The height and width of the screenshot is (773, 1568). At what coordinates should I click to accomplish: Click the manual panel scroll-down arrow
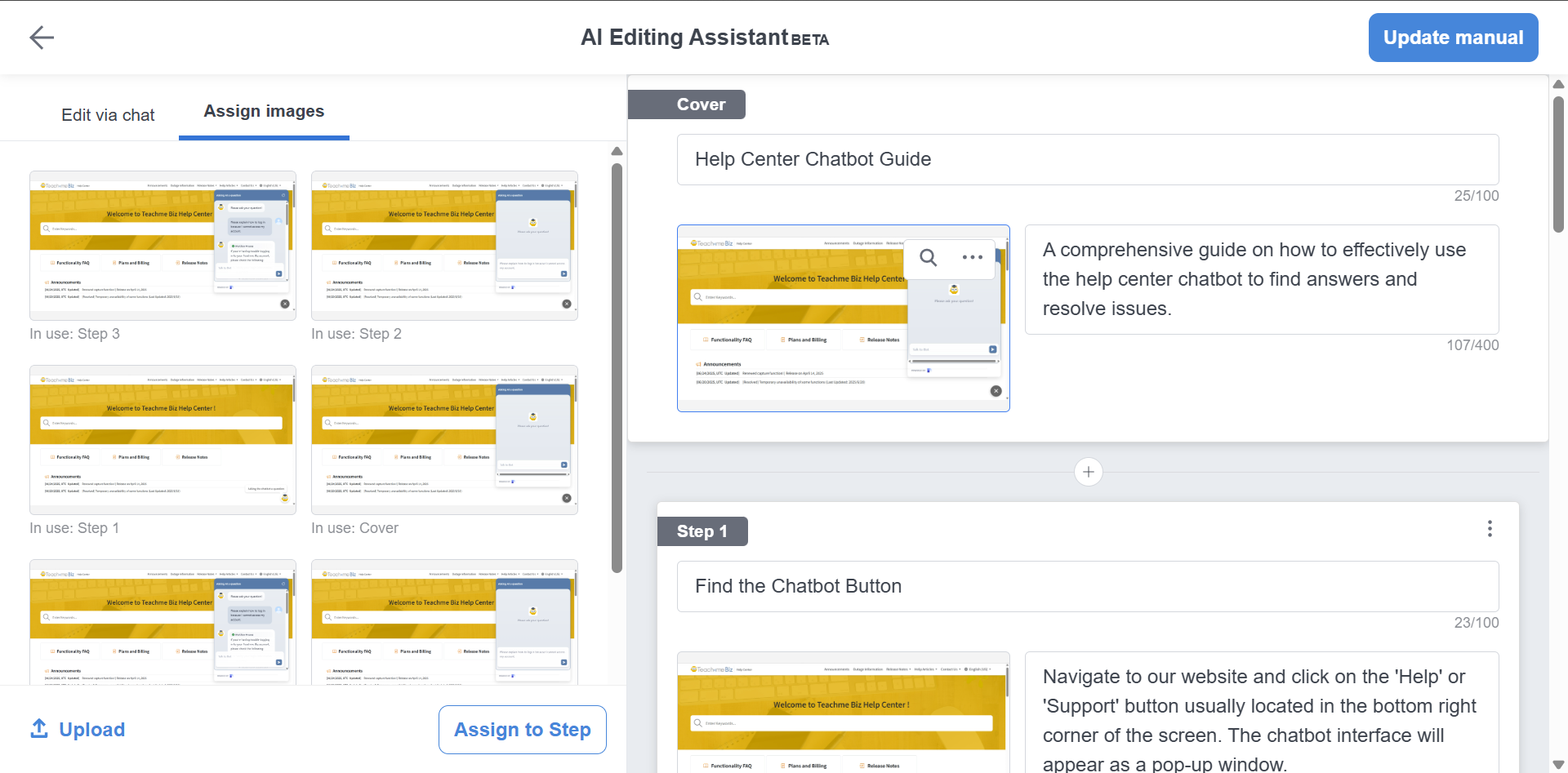click(1558, 764)
